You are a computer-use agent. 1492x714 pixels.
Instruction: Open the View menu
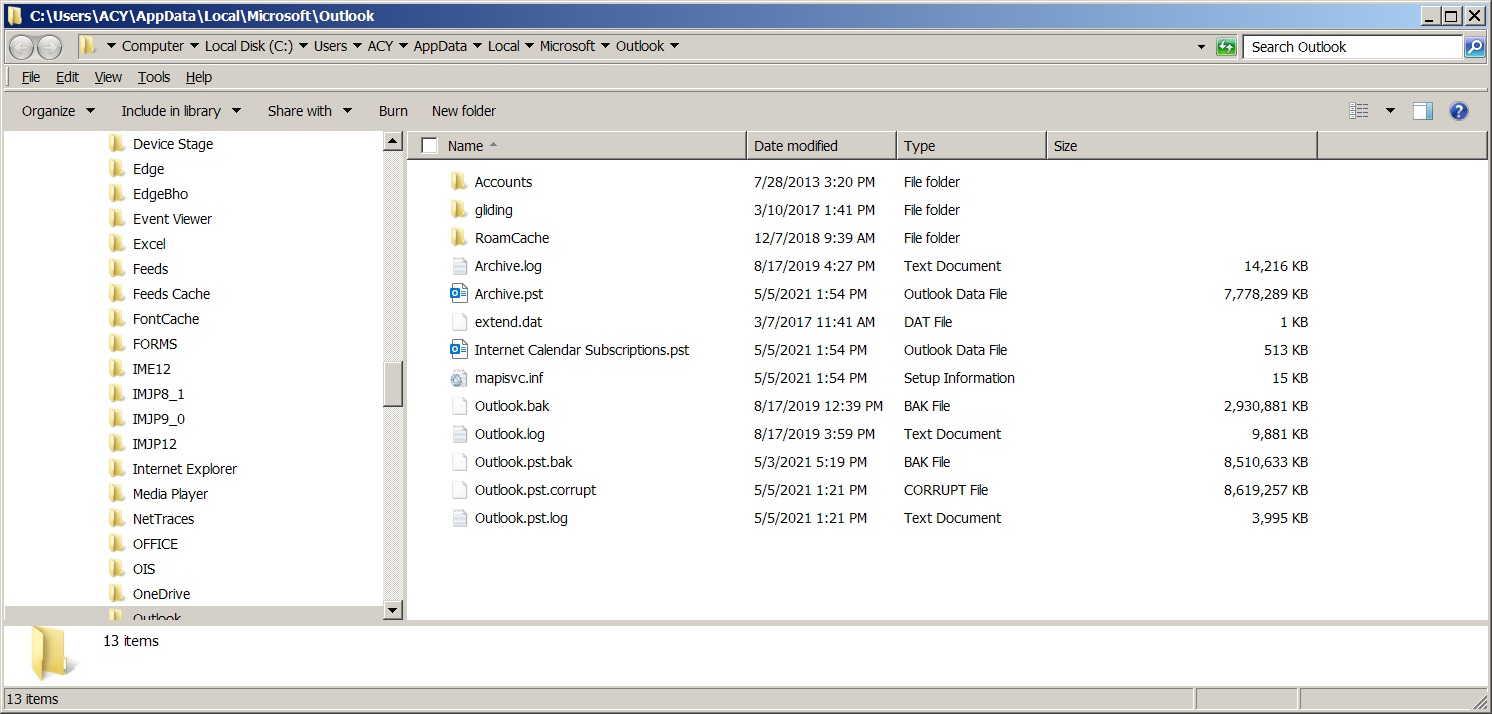(x=108, y=77)
